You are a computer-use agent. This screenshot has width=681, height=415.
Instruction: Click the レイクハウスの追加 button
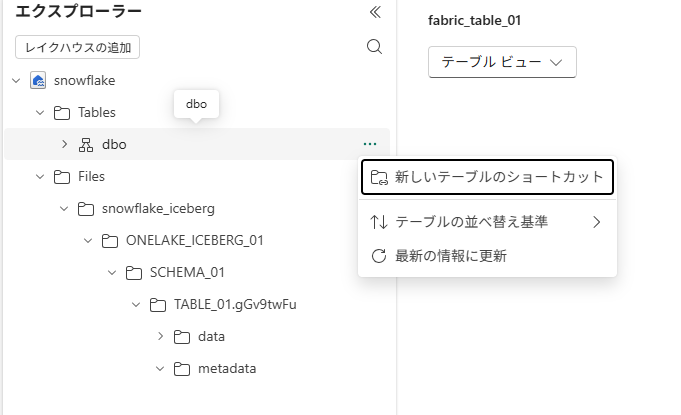[x=78, y=47]
